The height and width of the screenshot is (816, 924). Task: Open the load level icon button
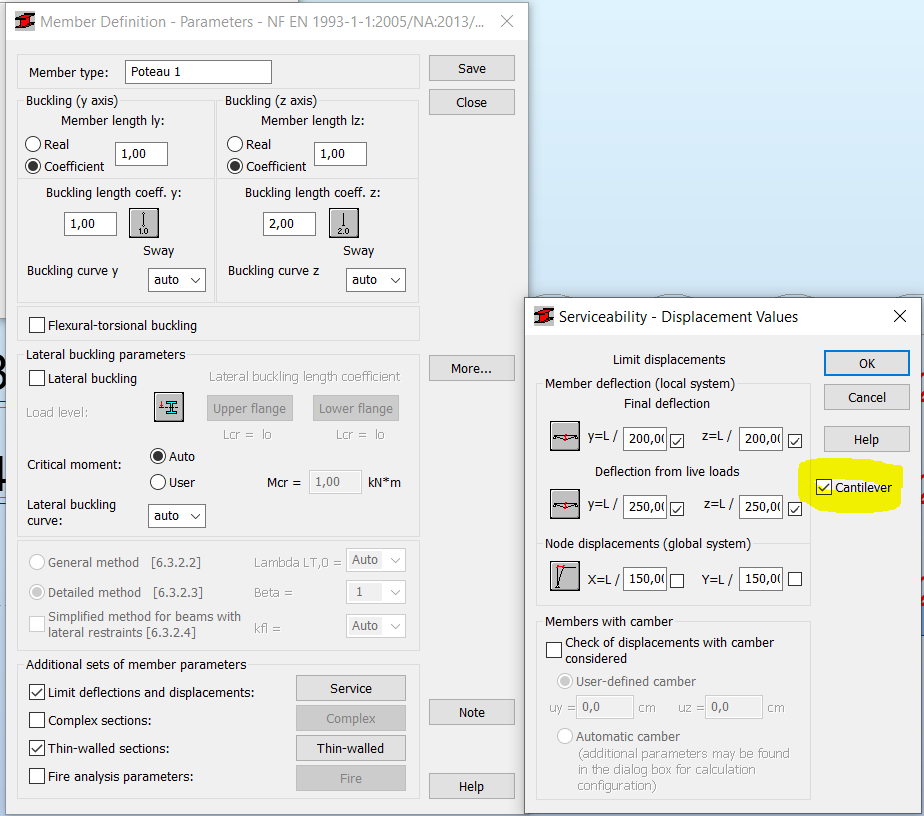(x=169, y=407)
